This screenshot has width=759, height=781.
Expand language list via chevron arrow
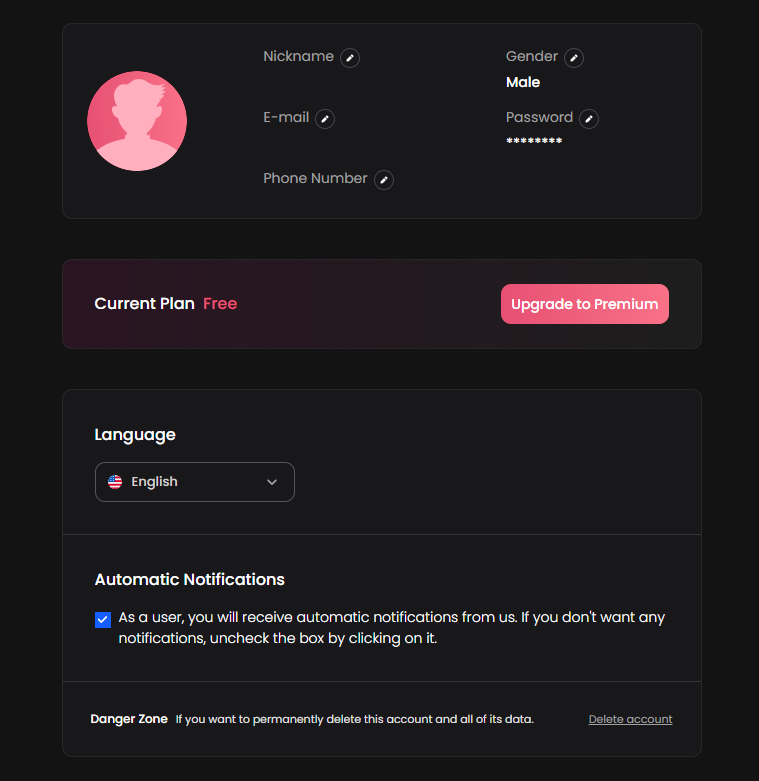click(272, 482)
